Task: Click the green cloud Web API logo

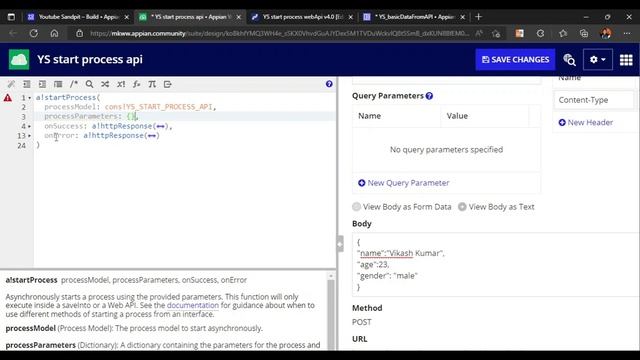Action: 19,60
